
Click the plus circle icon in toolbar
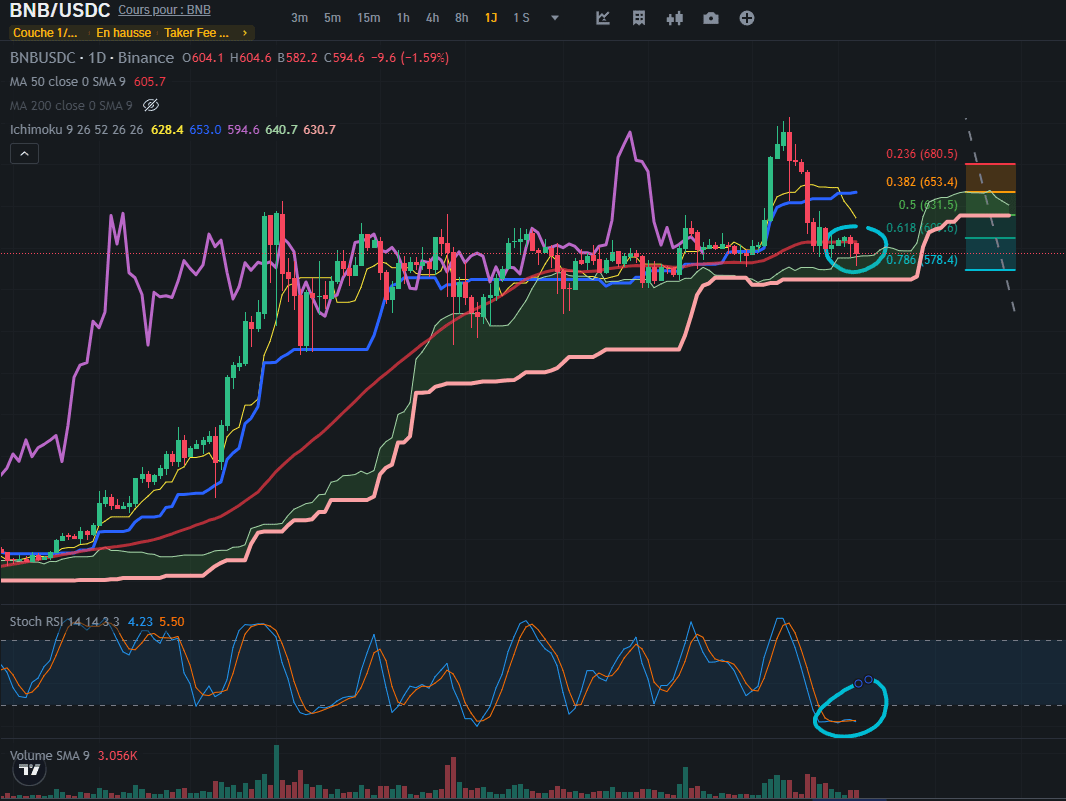point(746,18)
